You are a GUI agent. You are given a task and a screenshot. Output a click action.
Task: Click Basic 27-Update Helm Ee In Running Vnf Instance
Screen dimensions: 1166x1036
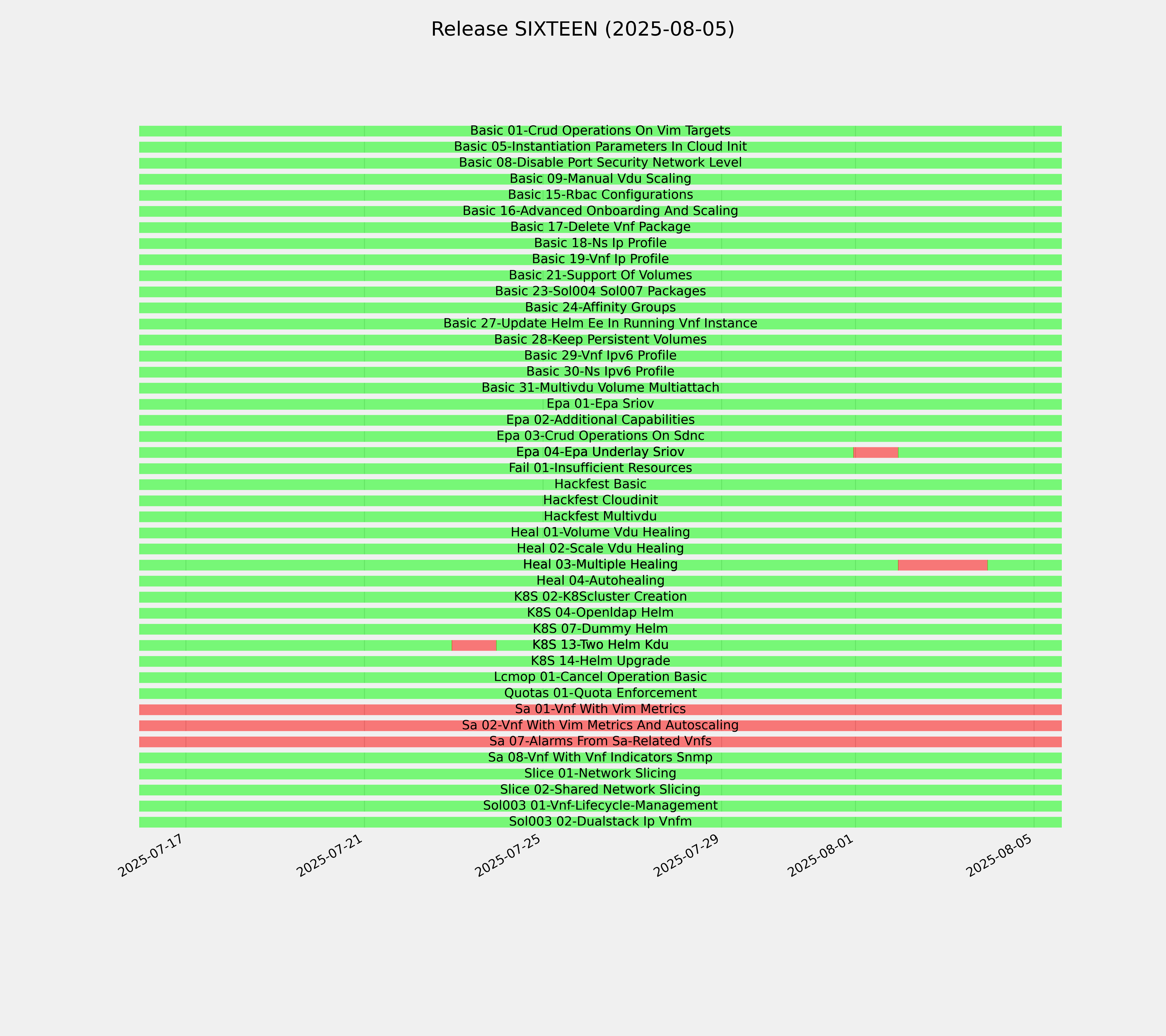600,324
